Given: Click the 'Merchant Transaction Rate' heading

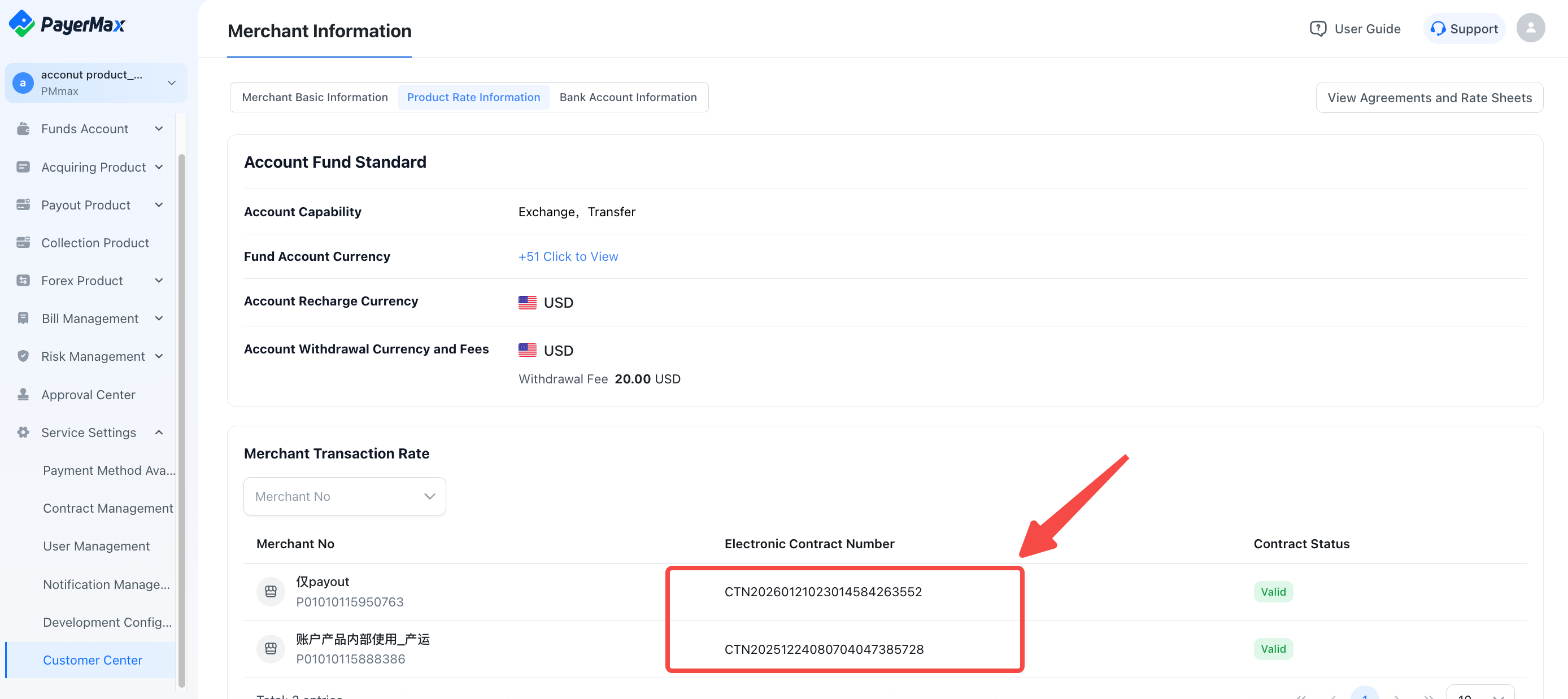Looking at the screenshot, I should click(x=336, y=453).
